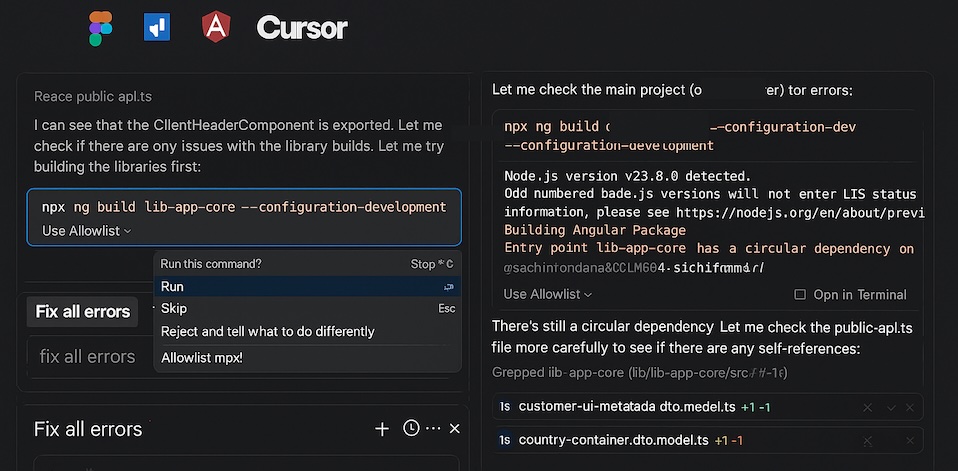Viewport: 958px width, 471px height.
Task: Accept changes checkmark on customer-ui-metadata file
Action: point(892,407)
